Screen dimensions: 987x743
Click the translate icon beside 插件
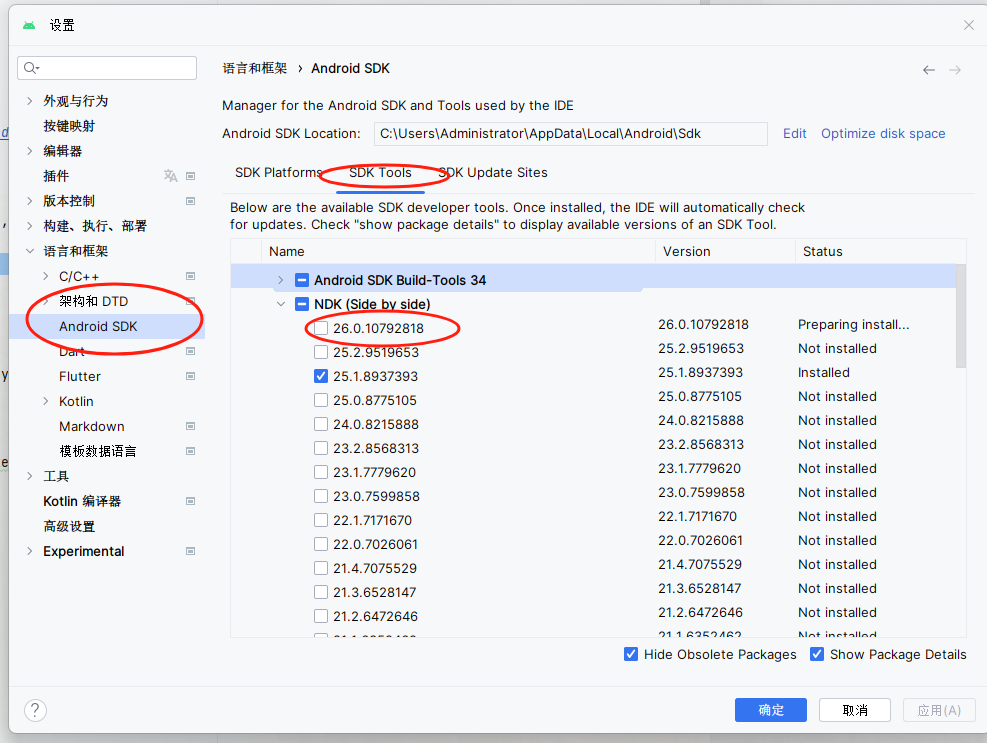pos(170,176)
